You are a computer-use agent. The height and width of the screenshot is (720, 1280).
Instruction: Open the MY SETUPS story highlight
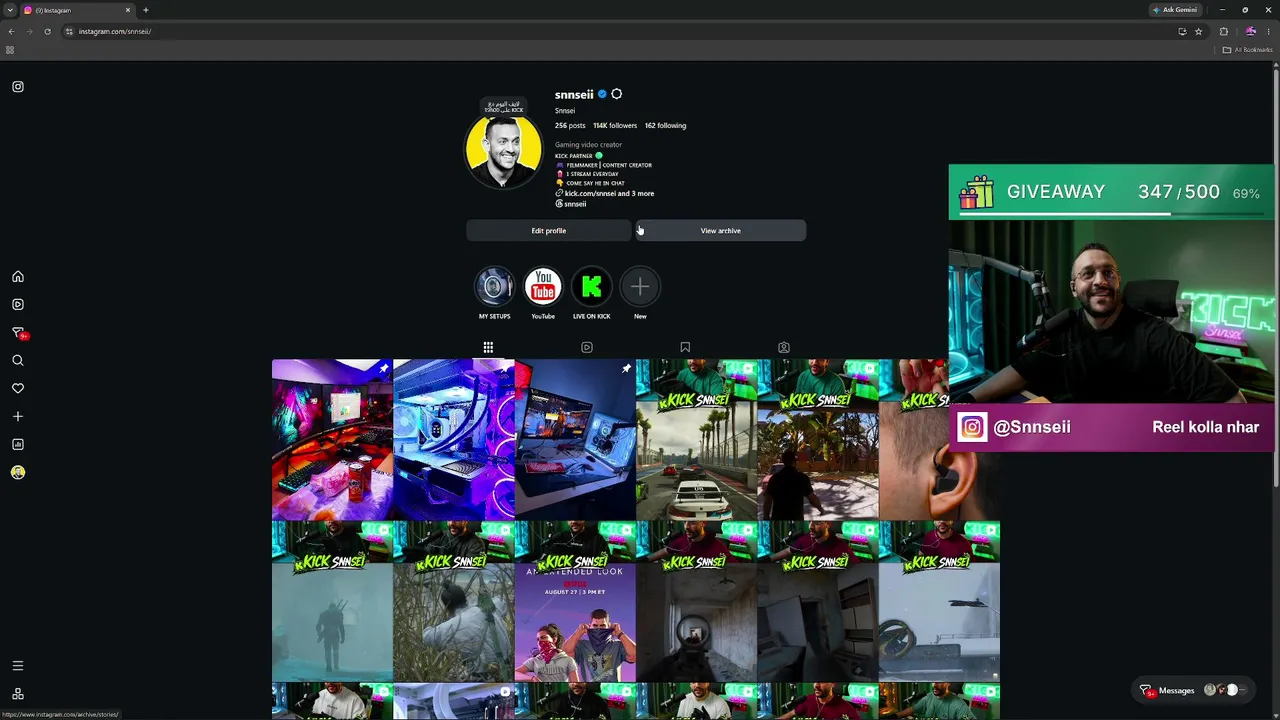coord(494,287)
